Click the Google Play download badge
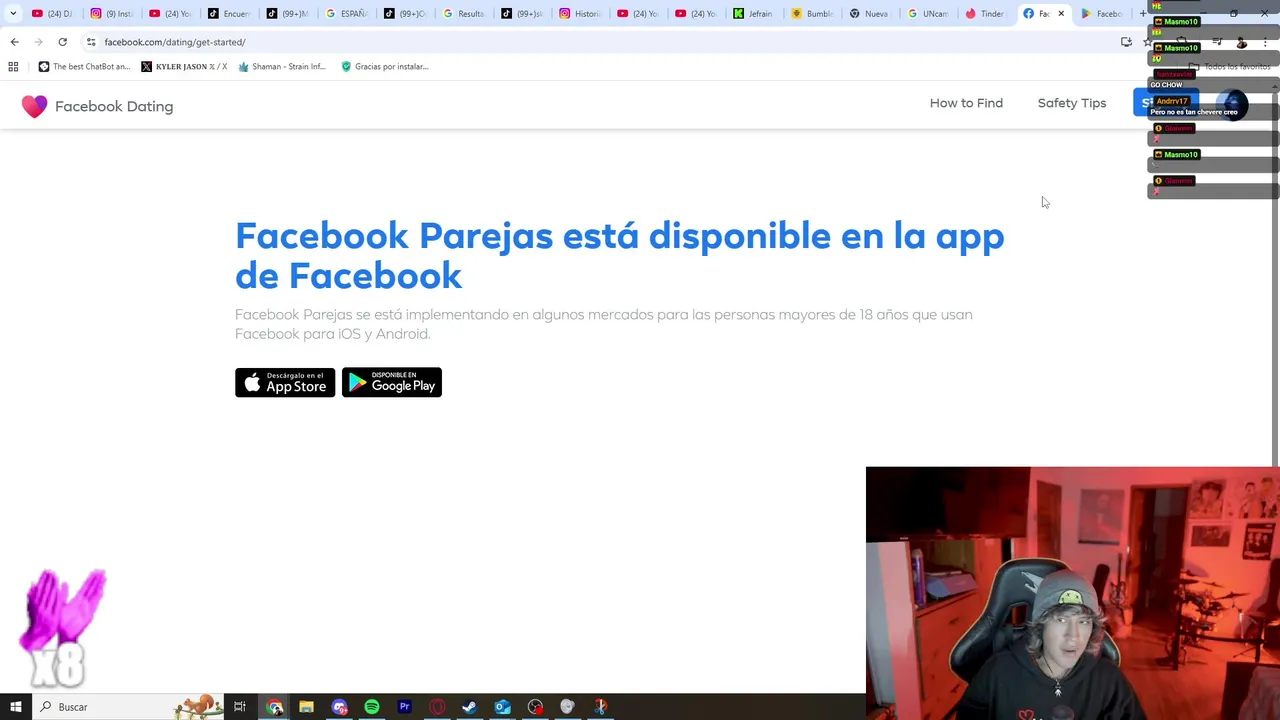 pos(392,382)
